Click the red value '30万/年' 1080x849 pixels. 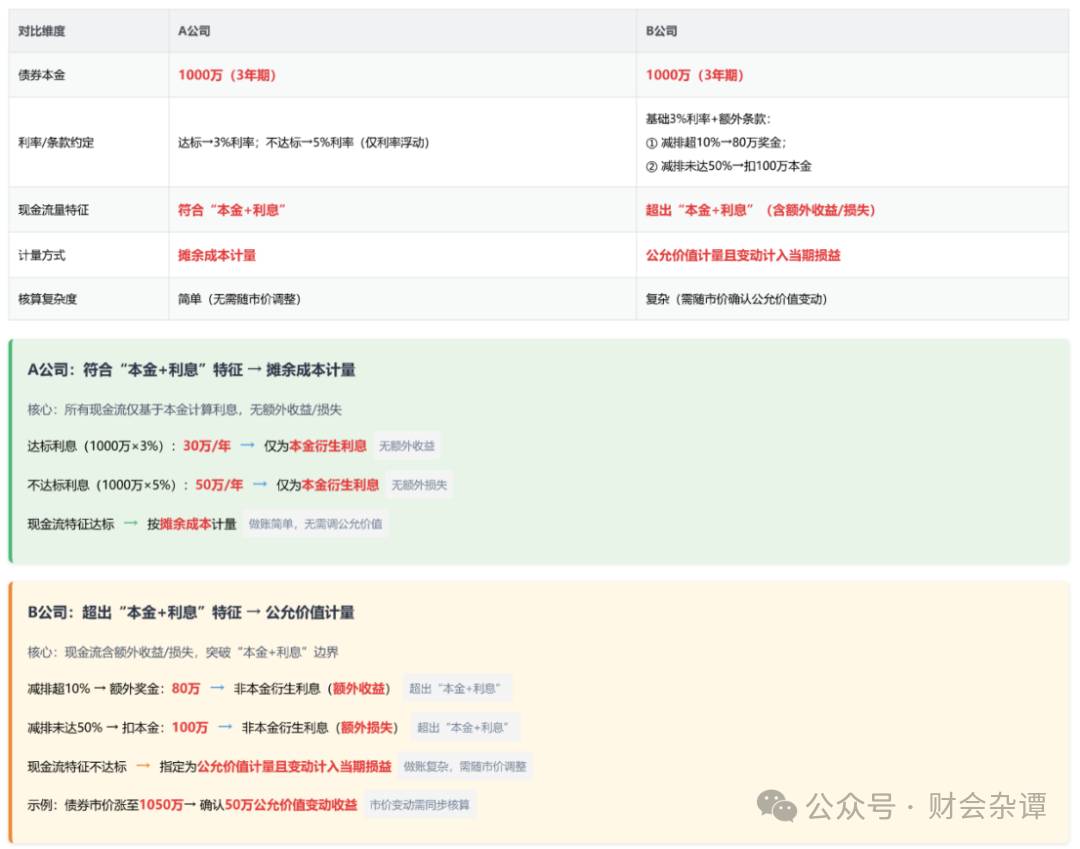(x=207, y=446)
